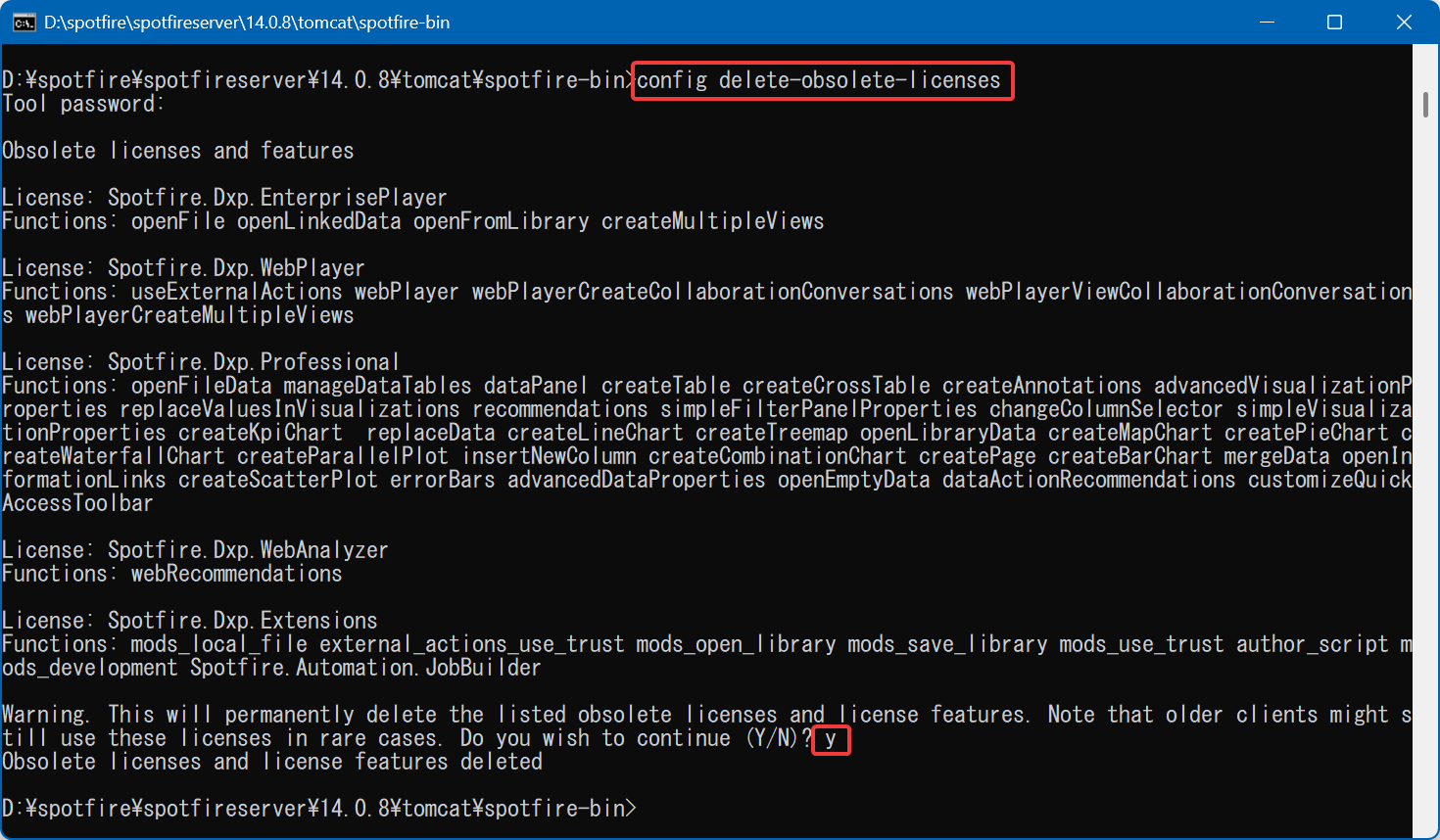Screen dimensions: 1440x840
Task: Click 'License: Spotfire.Dxp.Professional' line
Action: pos(201,362)
